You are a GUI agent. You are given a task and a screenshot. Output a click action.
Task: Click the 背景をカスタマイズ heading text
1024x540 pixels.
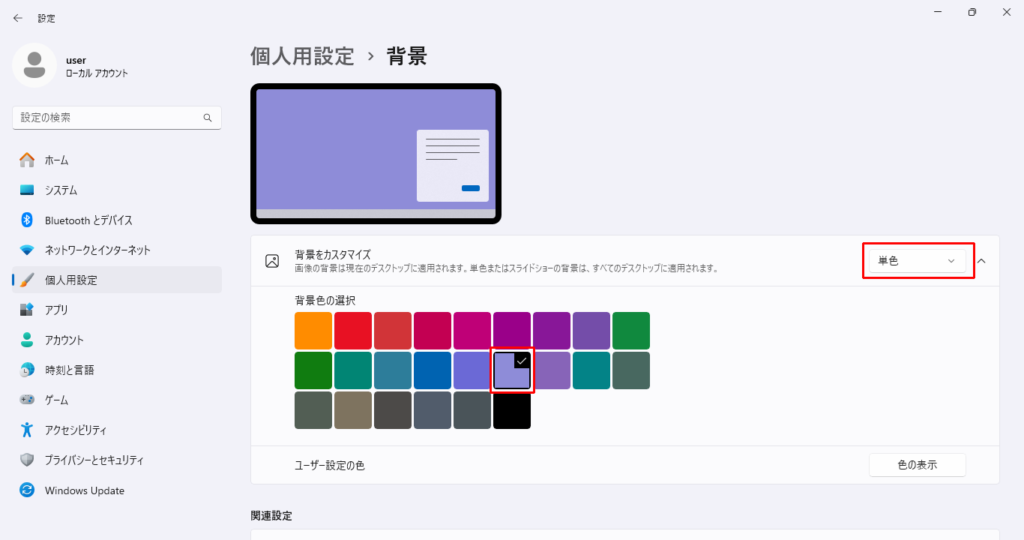333,255
